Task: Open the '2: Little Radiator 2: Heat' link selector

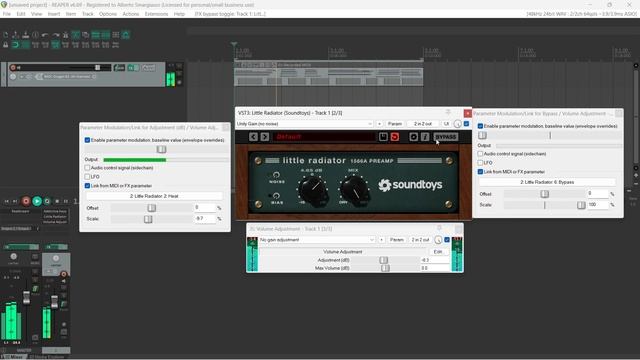Action: [x=155, y=196]
